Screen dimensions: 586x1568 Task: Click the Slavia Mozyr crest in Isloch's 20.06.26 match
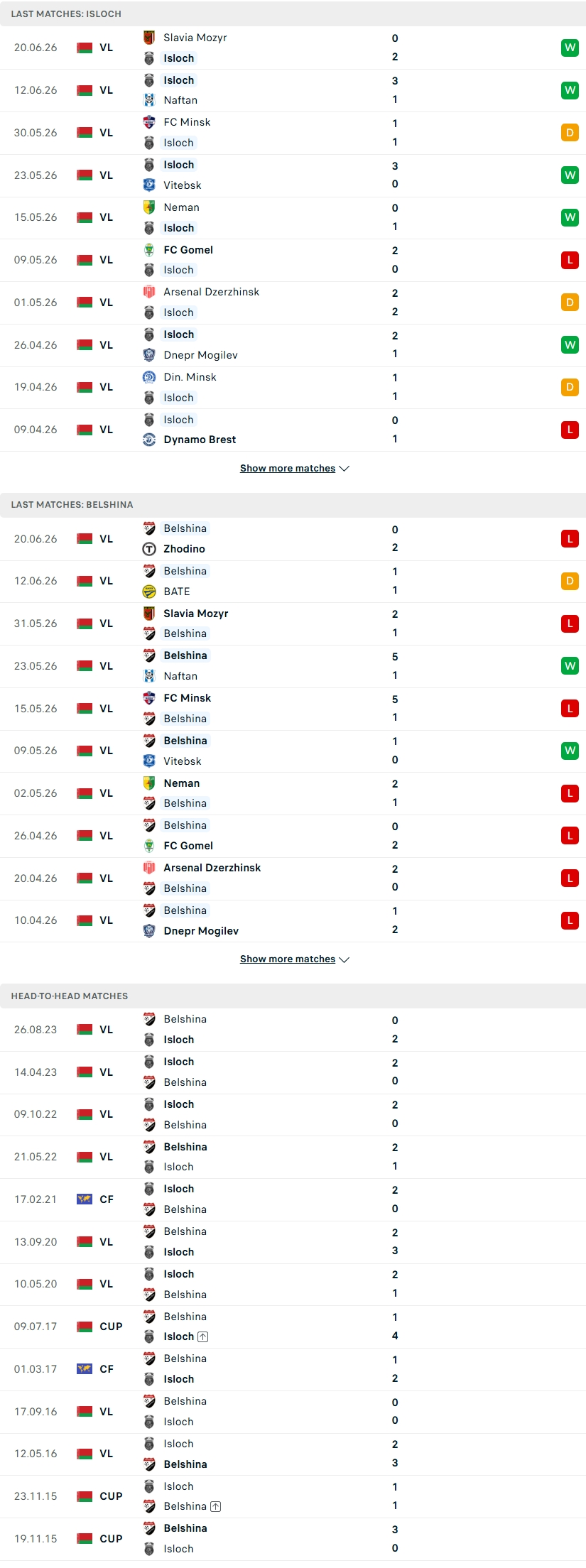pyautogui.click(x=149, y=38)
